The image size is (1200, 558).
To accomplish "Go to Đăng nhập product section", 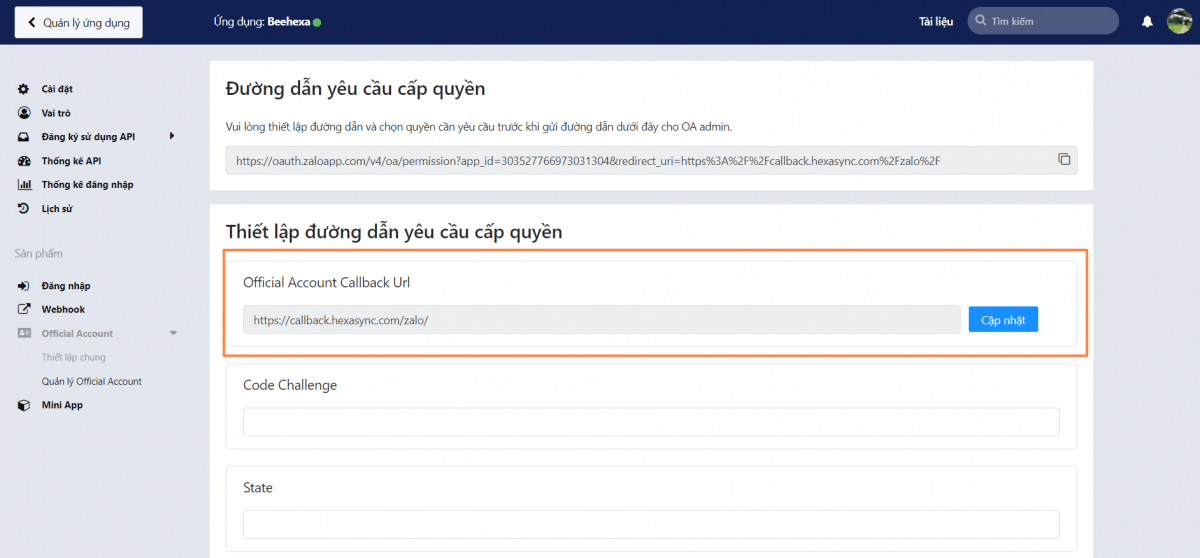I will click(65, 286).
